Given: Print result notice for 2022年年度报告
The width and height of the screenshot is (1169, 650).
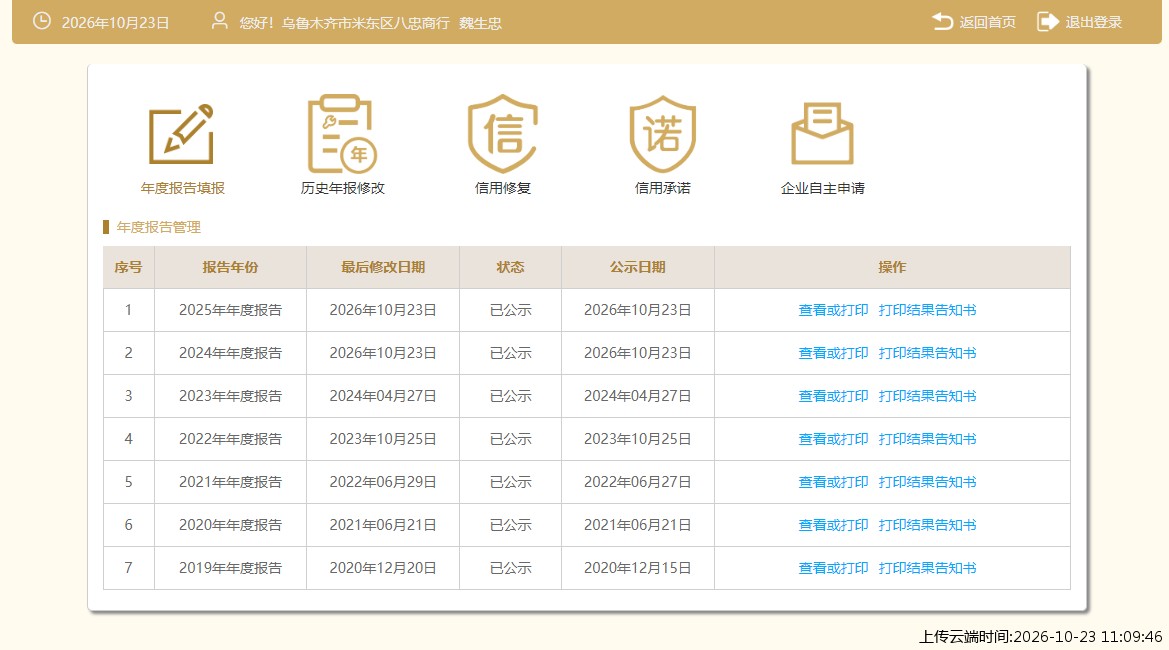Looking at the screenshot, I should 927,439.
